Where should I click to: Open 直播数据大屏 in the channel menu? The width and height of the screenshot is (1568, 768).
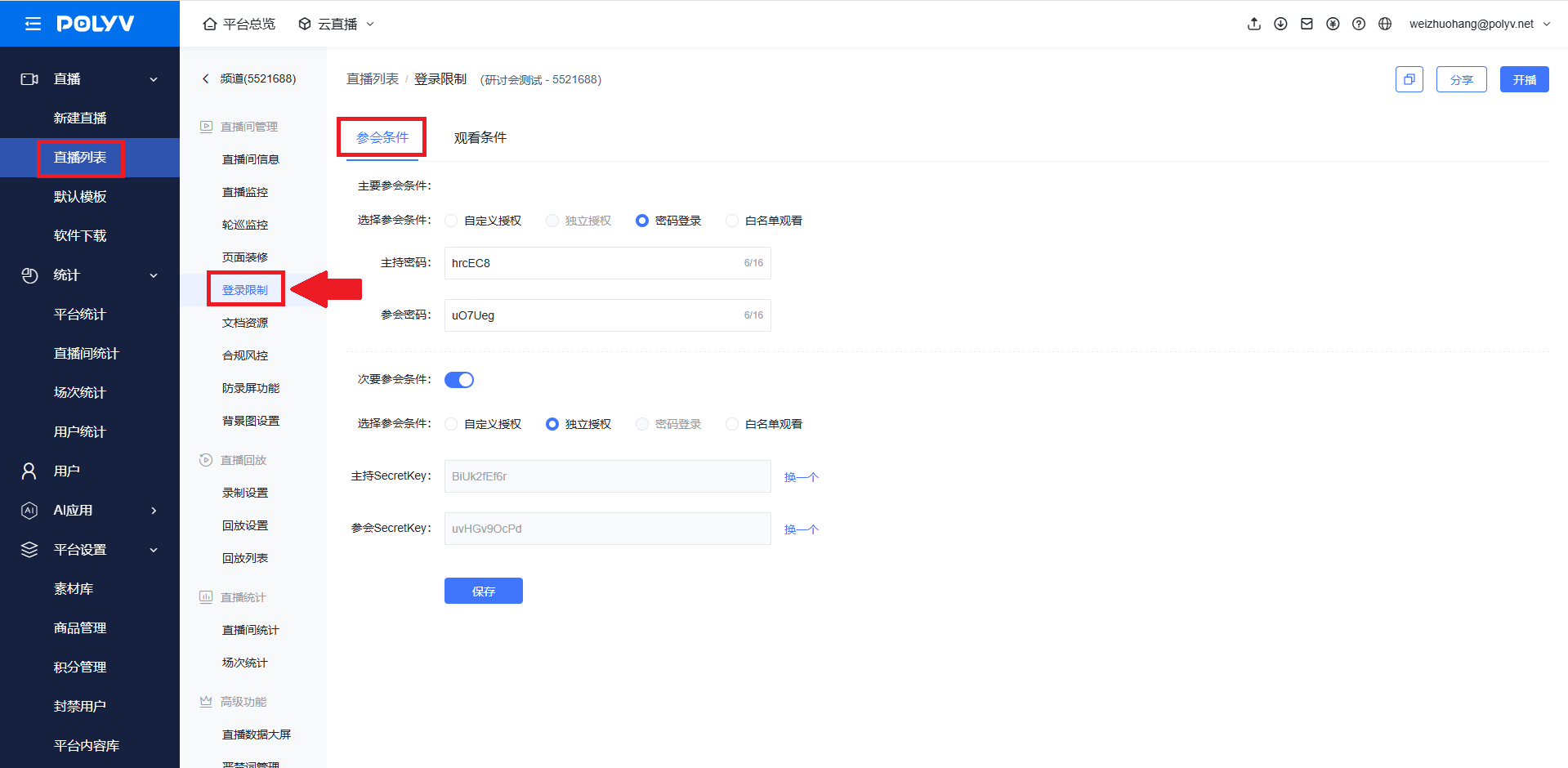[257, 735]
